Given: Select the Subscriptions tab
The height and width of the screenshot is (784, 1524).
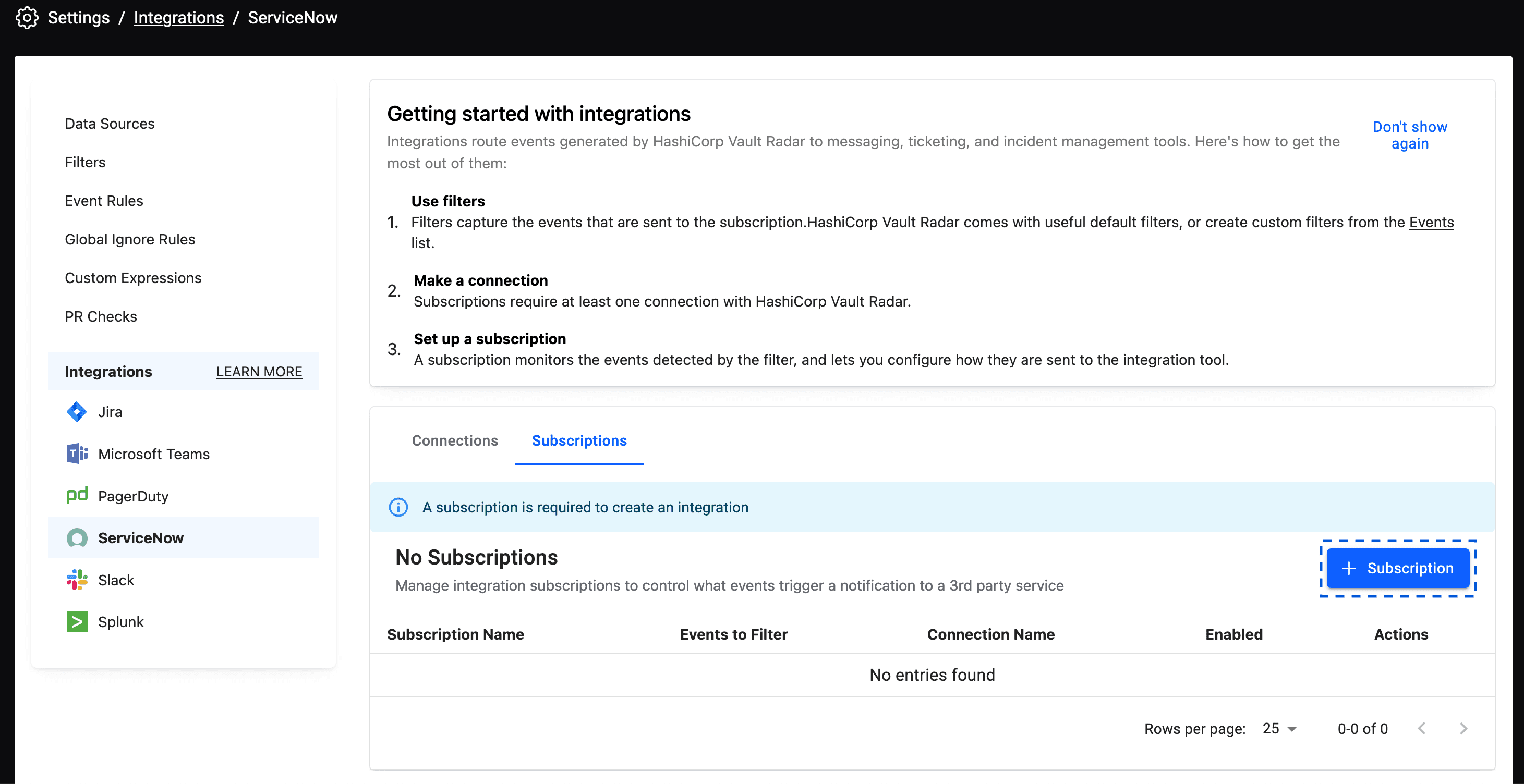Looking at the screenshot, I should (x=579, y=439).
